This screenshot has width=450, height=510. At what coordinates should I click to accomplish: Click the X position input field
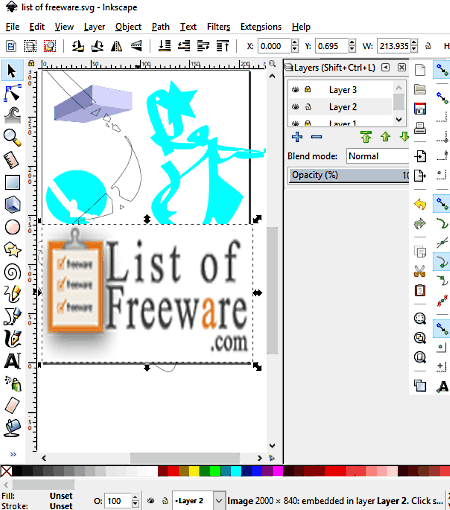(x=274, y=46)
